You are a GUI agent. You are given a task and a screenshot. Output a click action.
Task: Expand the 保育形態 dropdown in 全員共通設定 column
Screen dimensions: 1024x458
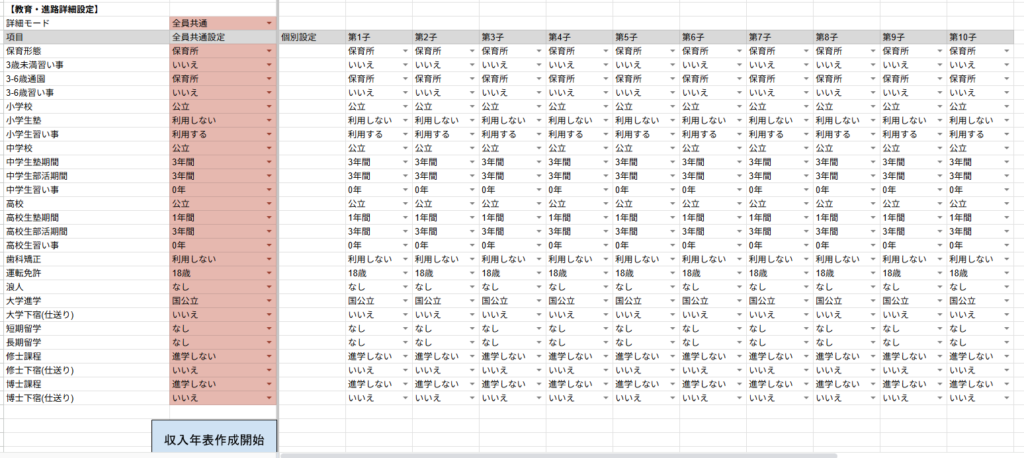pyautogui.click(x=269, y=50)
